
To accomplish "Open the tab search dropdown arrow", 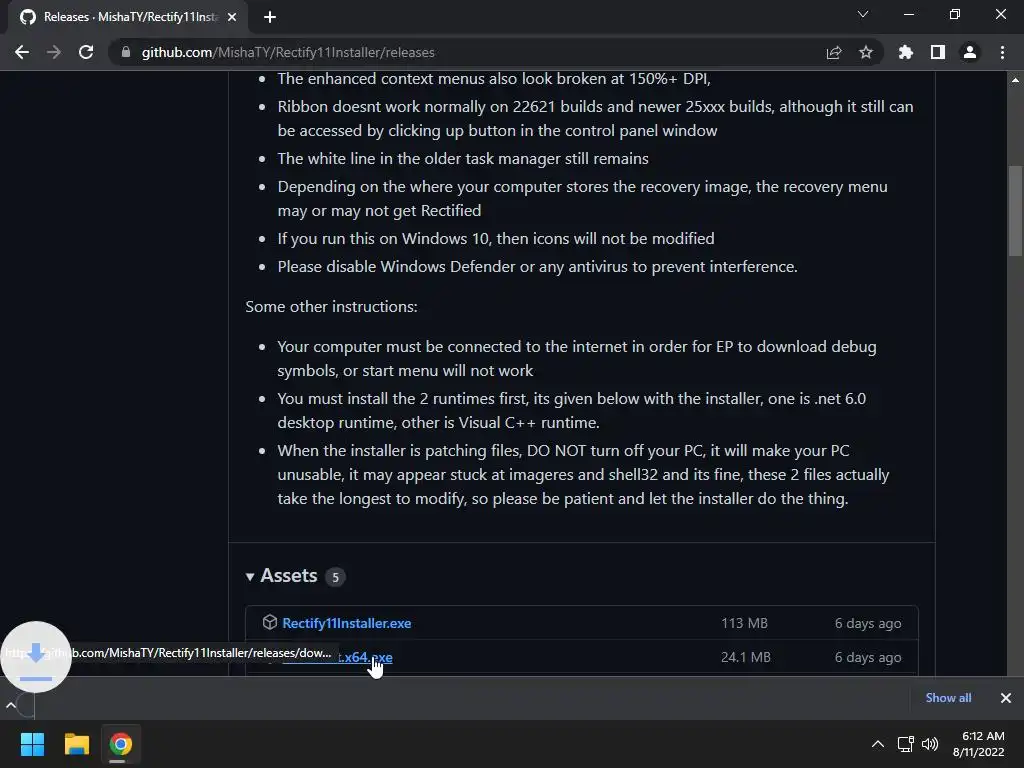I will pyautogui.click(x=863, y=14).
